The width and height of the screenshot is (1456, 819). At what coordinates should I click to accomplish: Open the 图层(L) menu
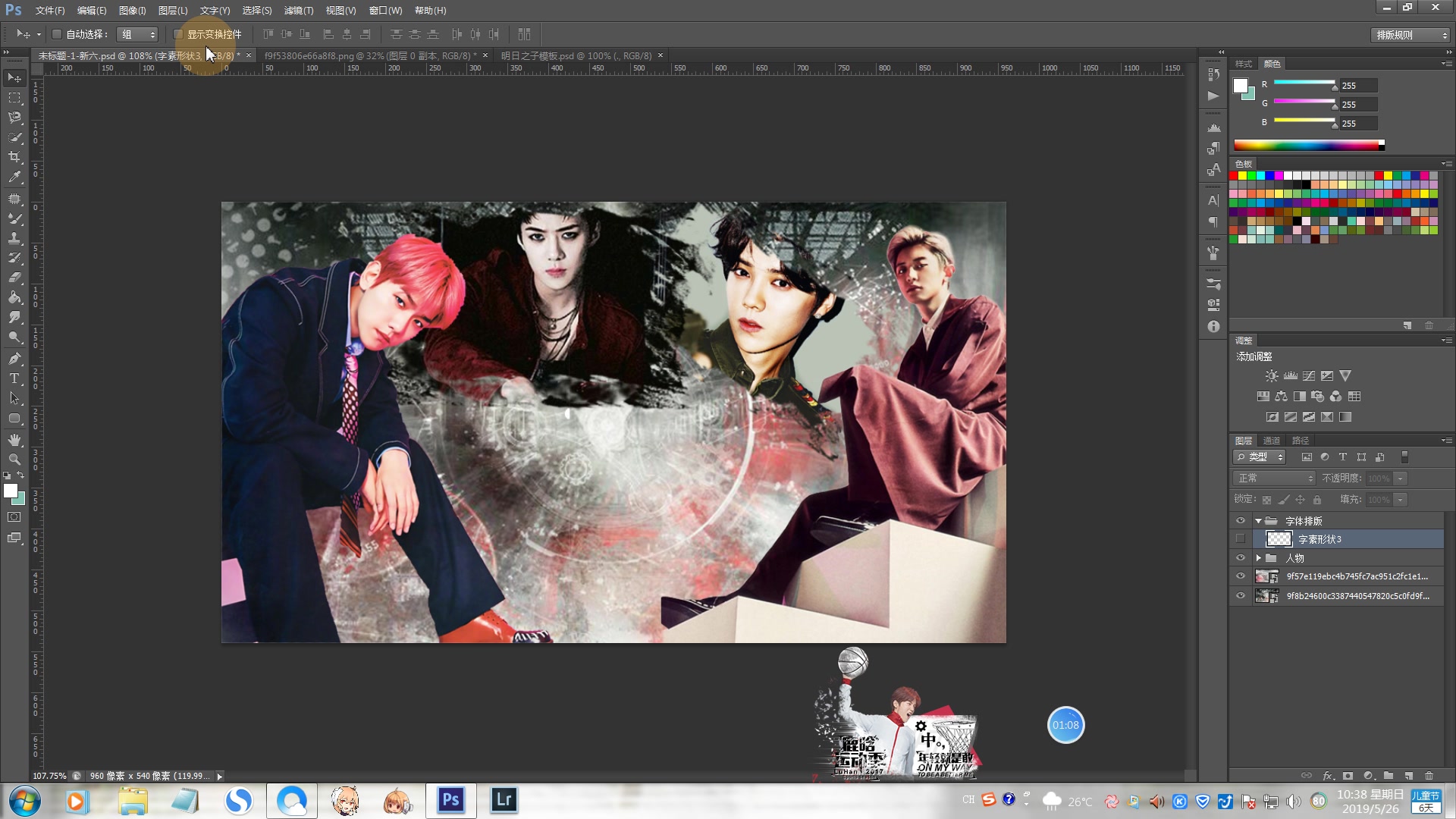(x=173, y=11)
